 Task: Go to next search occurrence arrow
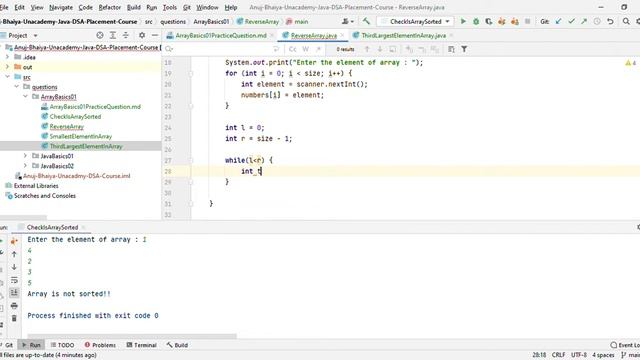[380, 49]
